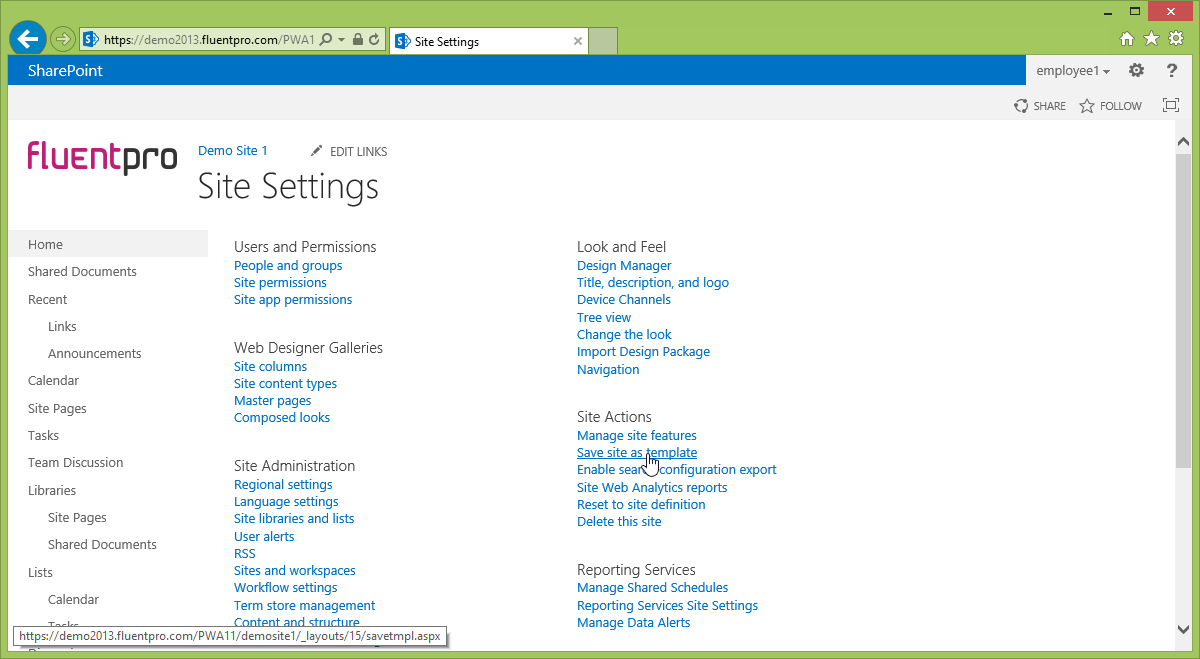
Task: Toggle focus on content icon
Action: [1171, 105]
